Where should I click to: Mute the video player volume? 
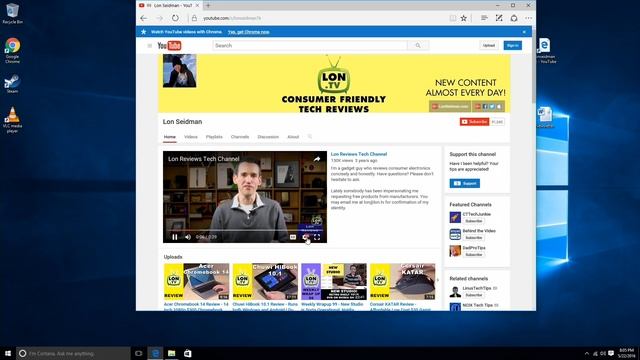point(188,237)
